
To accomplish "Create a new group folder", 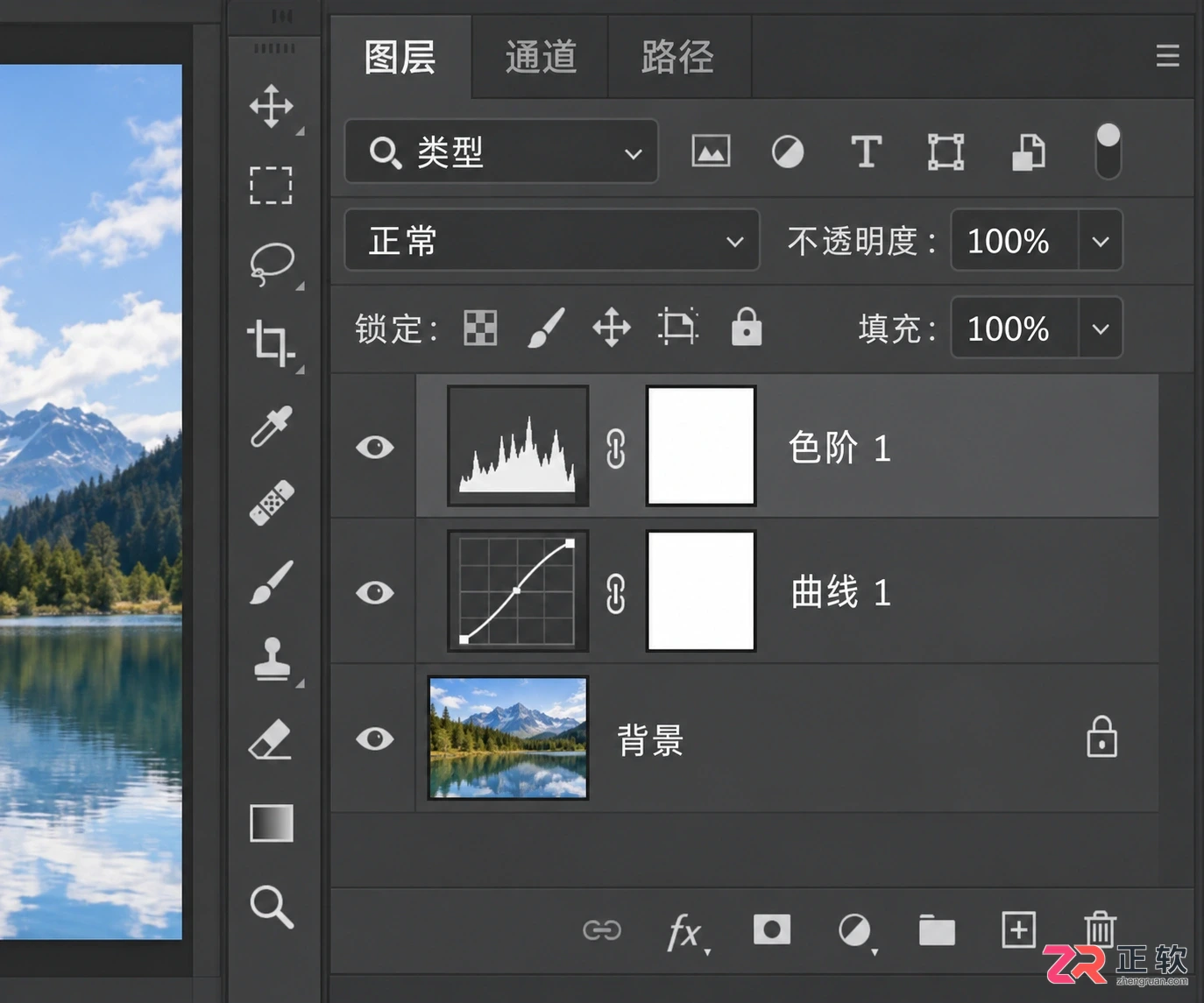I will (937, 930).
